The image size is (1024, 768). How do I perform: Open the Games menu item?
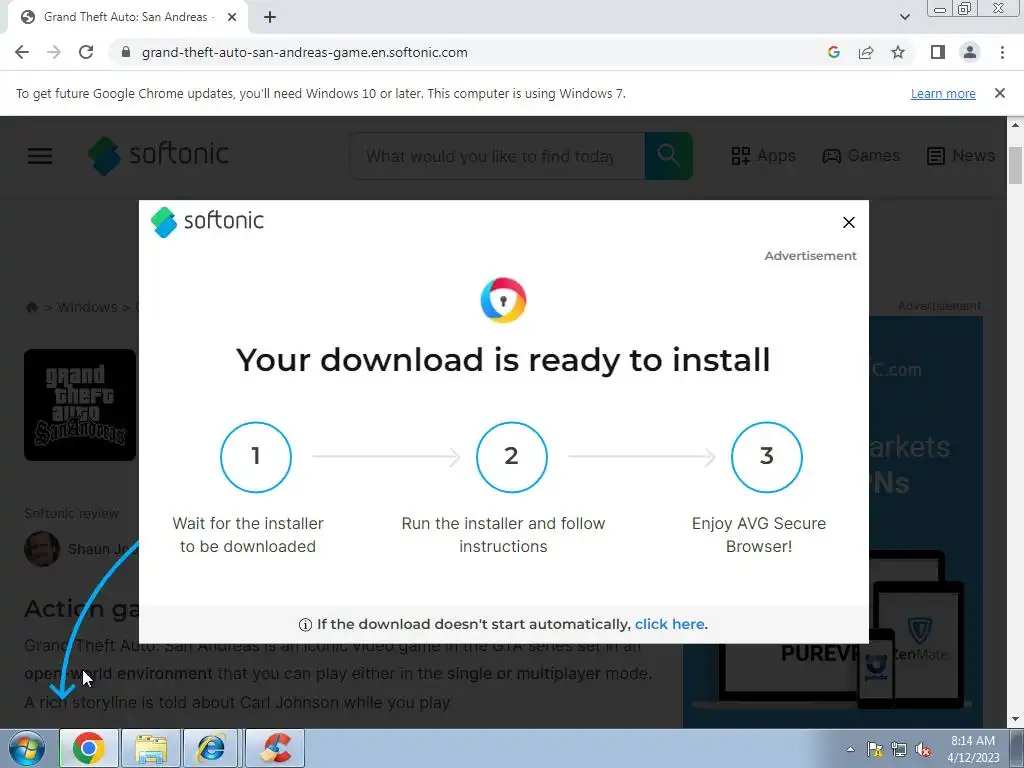click(861, 155)
